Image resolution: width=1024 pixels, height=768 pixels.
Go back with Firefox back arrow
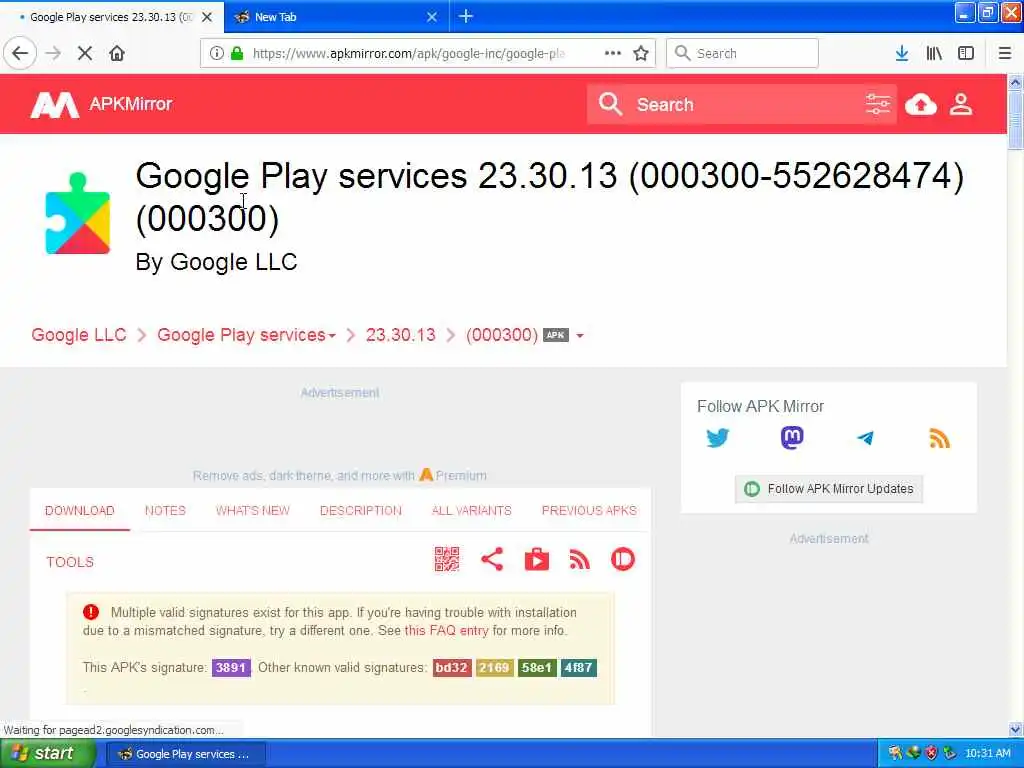click(x=20, y=54)
